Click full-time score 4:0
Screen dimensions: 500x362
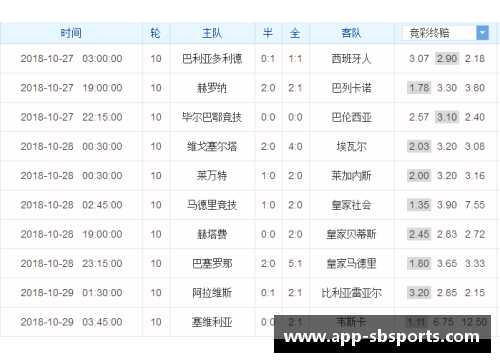[x=295, y=146]
